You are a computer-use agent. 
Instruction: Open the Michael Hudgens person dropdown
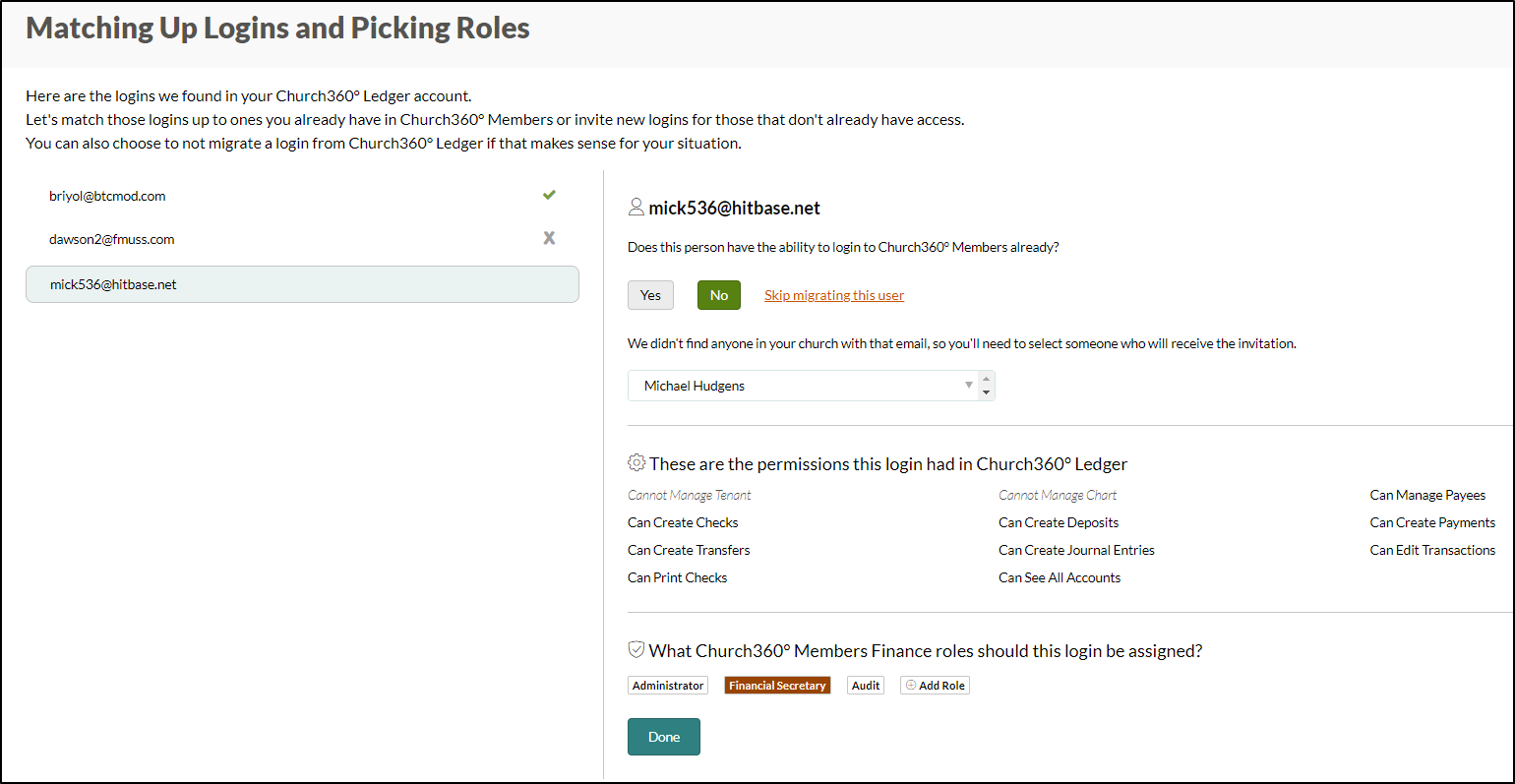click(x=811, y=386)
